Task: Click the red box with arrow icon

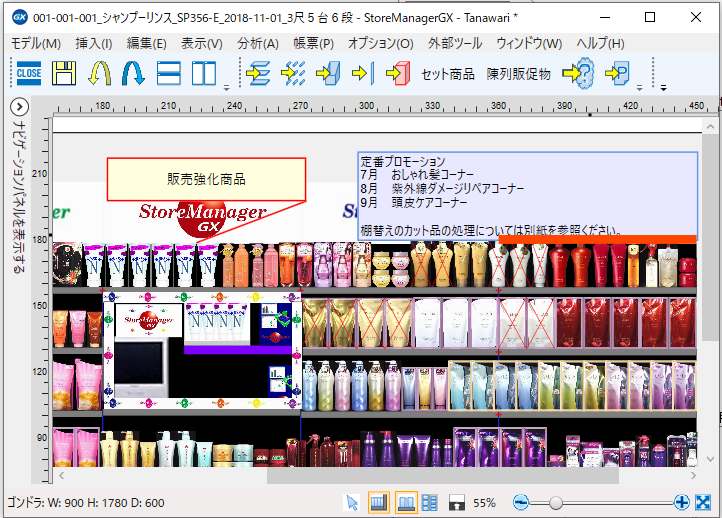Action: pos(398,73)
